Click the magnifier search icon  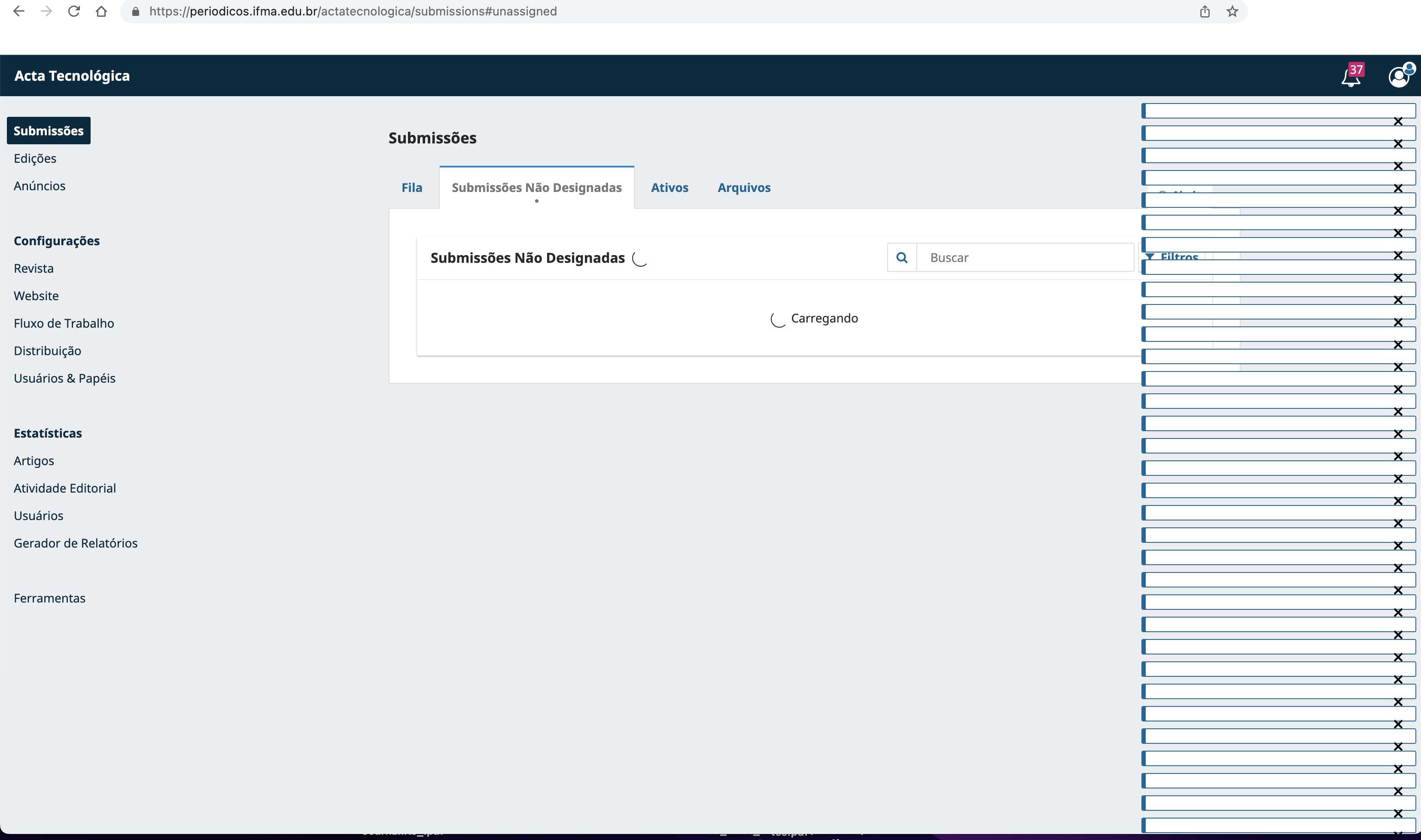pos(902,258)
